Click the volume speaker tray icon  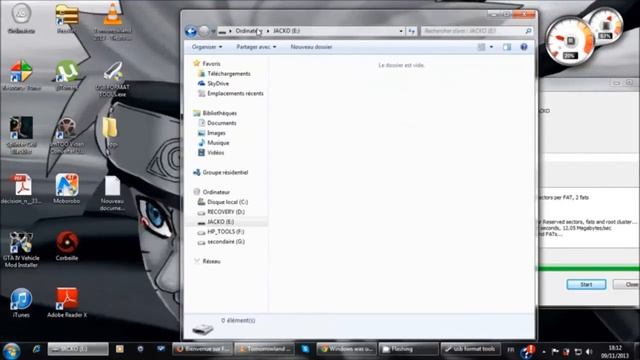click(x=589, y=351)
